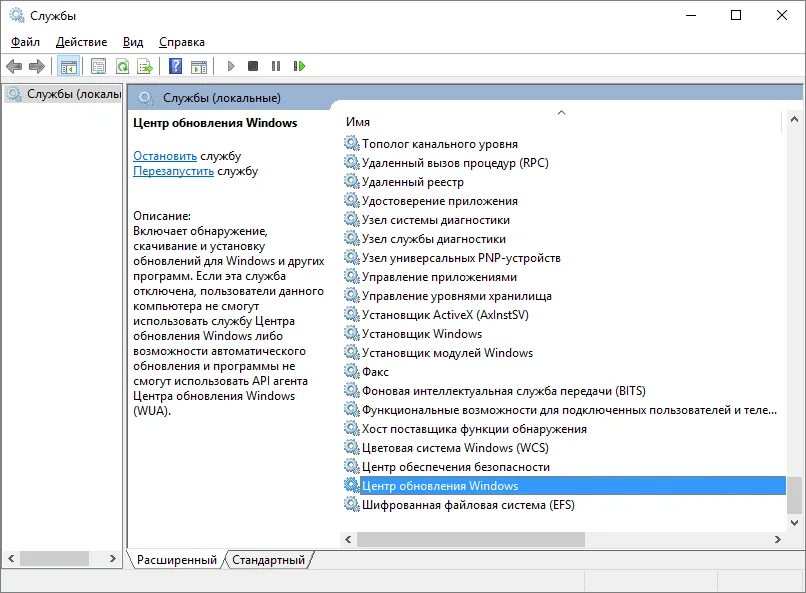
Task: Open the Действие menu
Action: pyautogui.click(x=81, y=42)
